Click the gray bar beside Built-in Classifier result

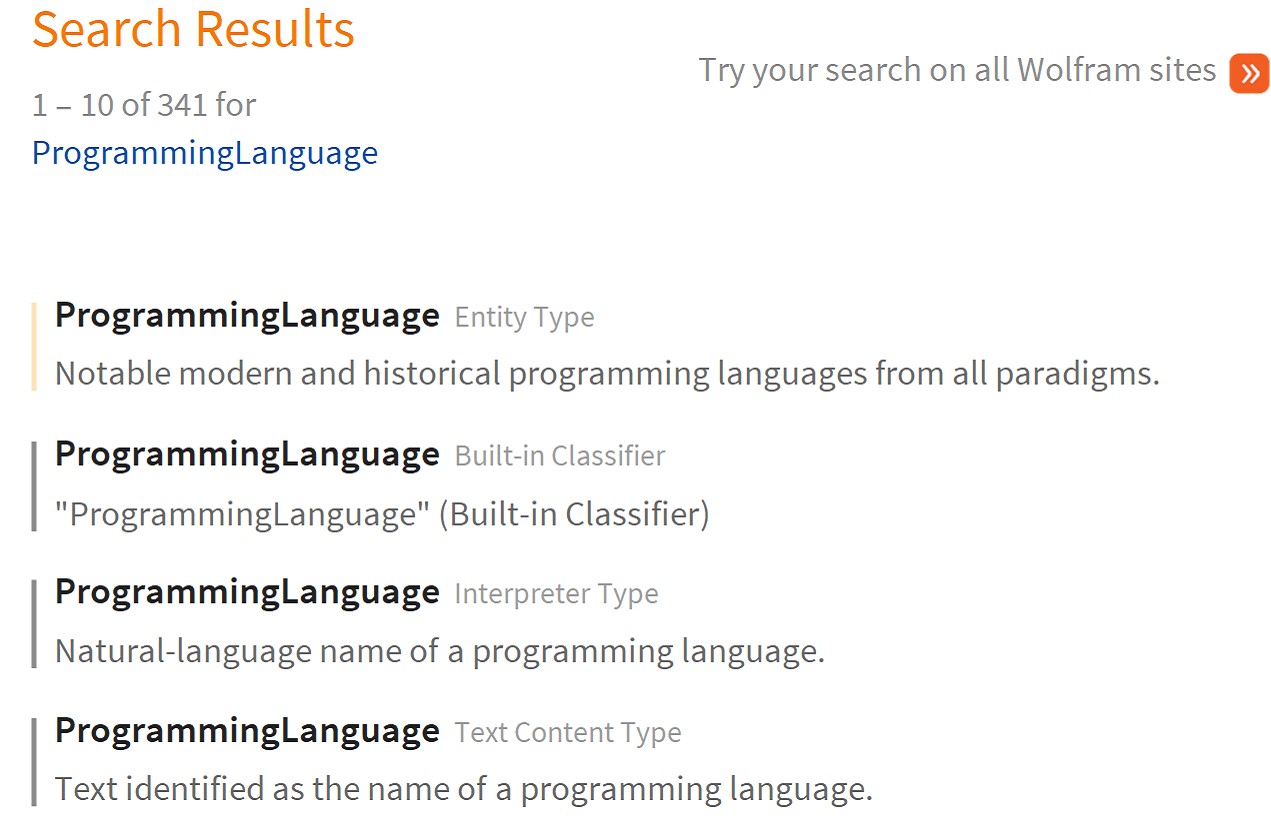(34, 486)
